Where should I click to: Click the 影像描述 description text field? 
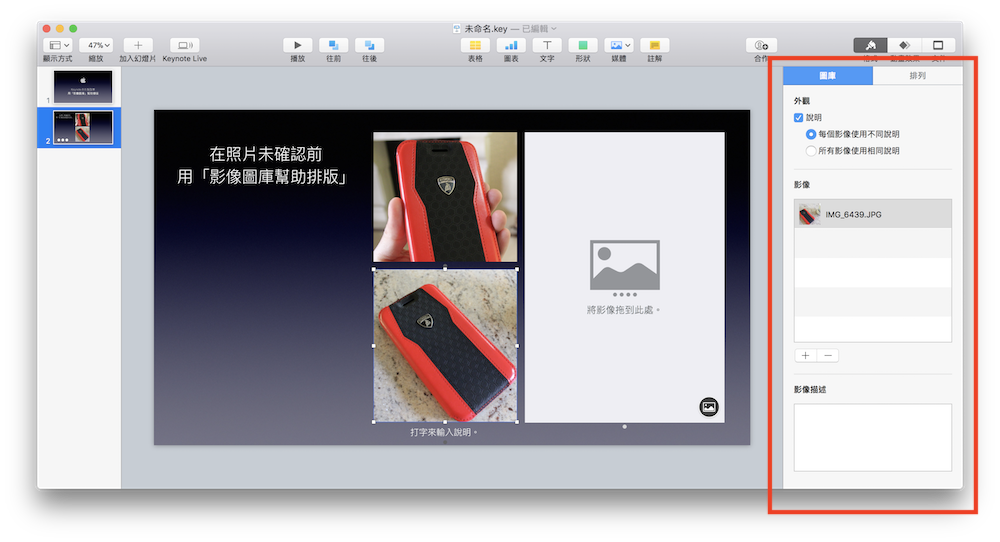pos(872,437)
